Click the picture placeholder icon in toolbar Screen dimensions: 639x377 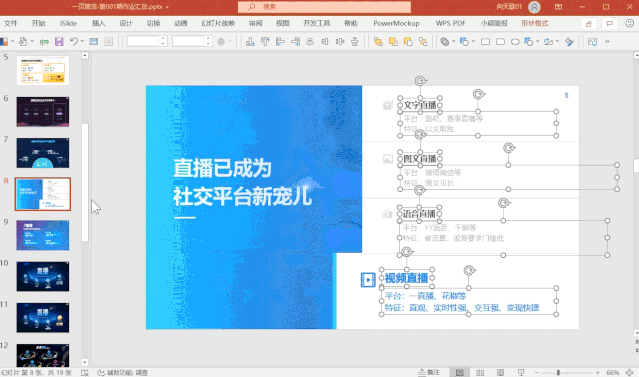point(592,42)
